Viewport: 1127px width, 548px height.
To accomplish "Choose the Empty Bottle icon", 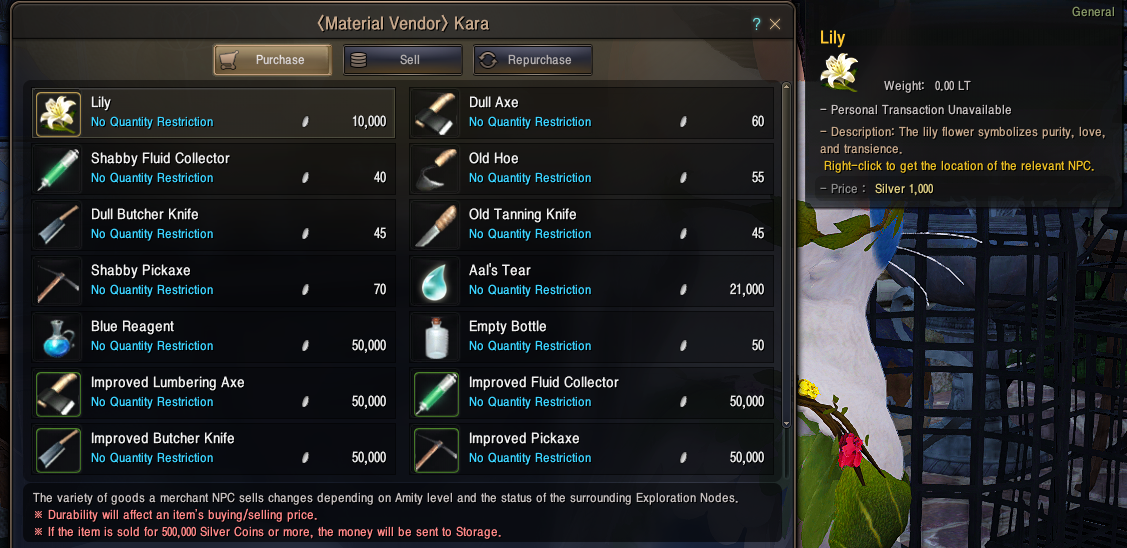I will click(436, 337).
